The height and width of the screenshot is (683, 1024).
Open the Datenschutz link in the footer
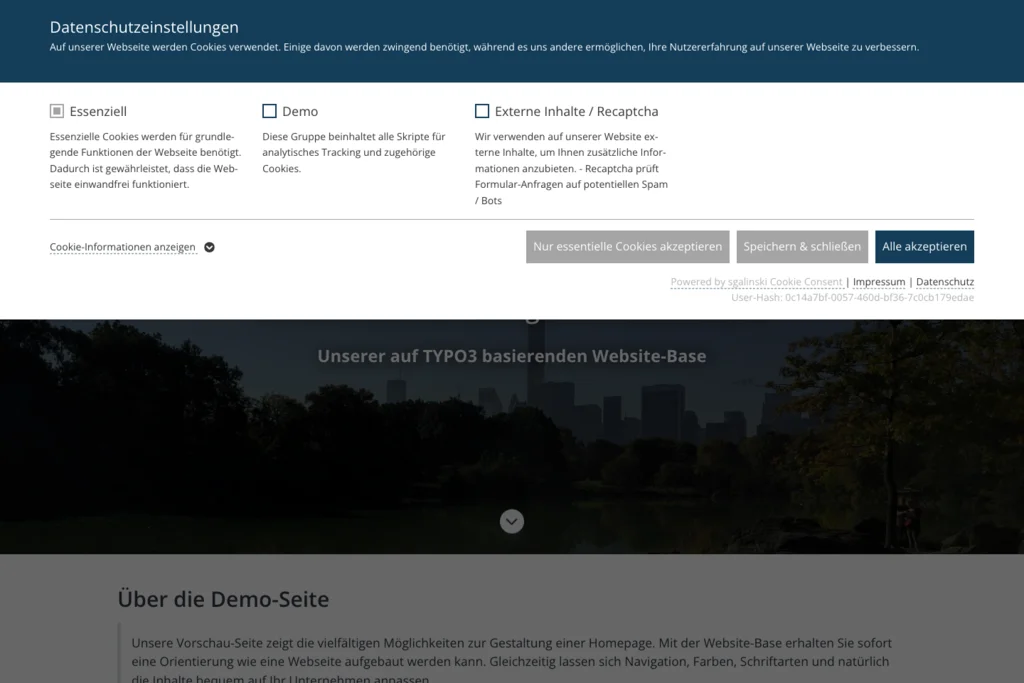(945, 282)
